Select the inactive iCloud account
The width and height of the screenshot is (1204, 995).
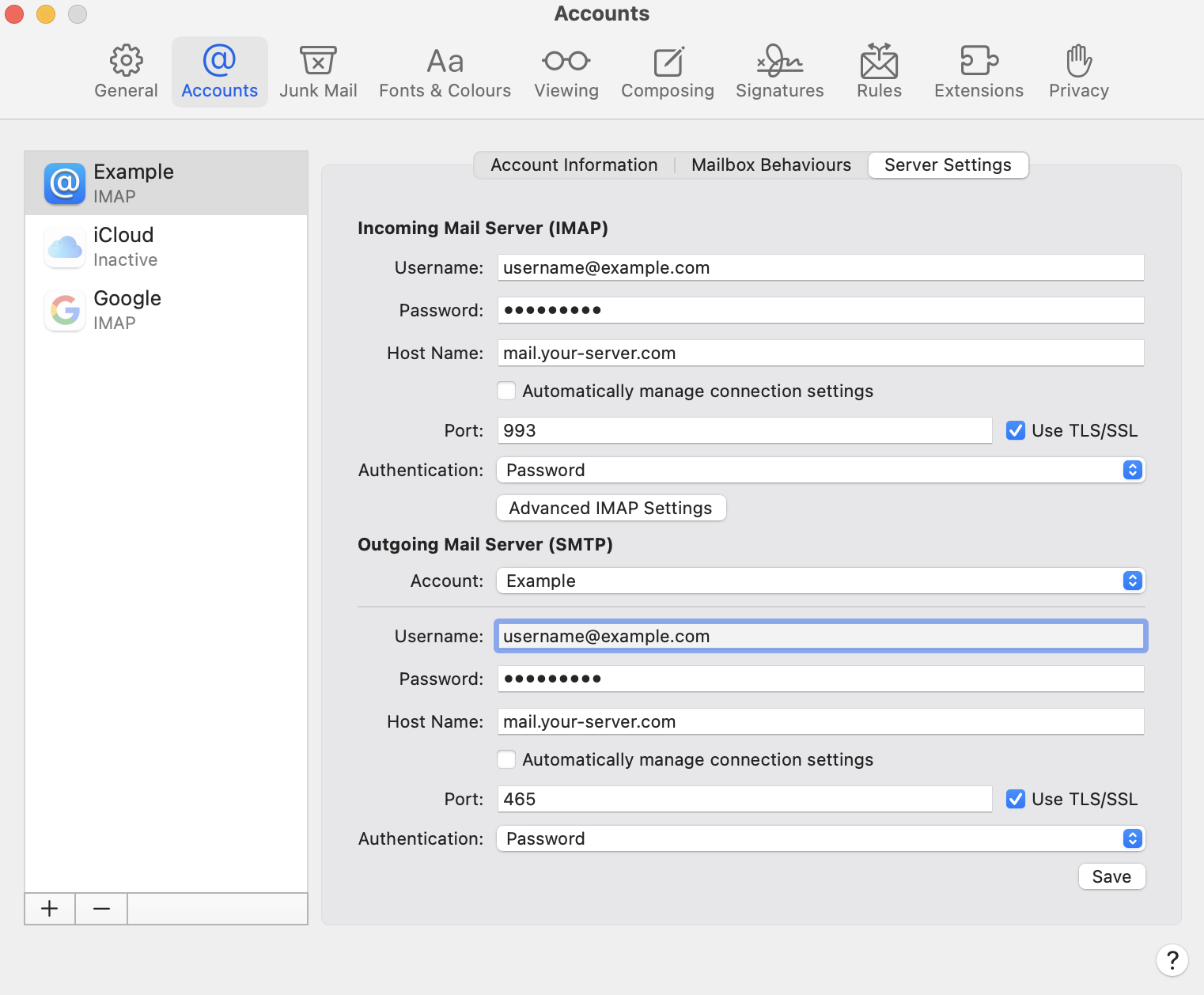coord(166,247)
